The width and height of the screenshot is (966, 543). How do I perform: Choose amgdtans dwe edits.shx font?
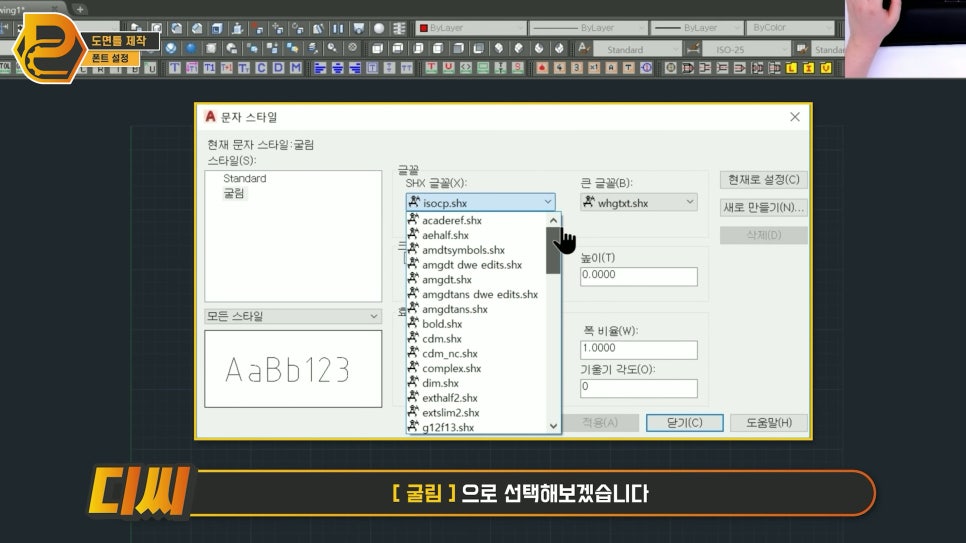pyautogui.click(x=476, y=294)
